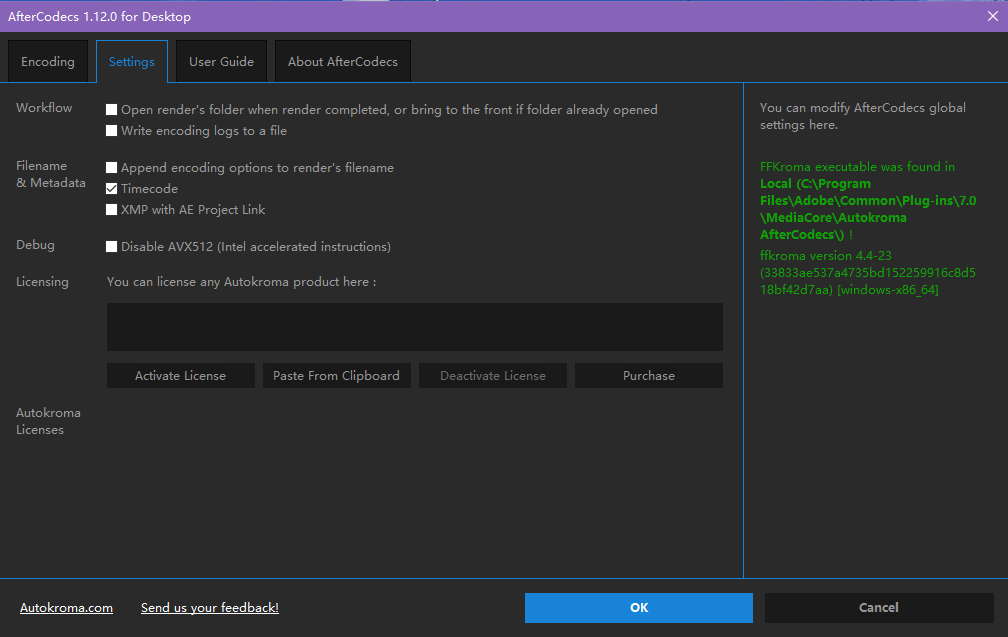Screen dimensions: 1008x637
Task: Disable the Timecode option
Action: tap(112, 188)
